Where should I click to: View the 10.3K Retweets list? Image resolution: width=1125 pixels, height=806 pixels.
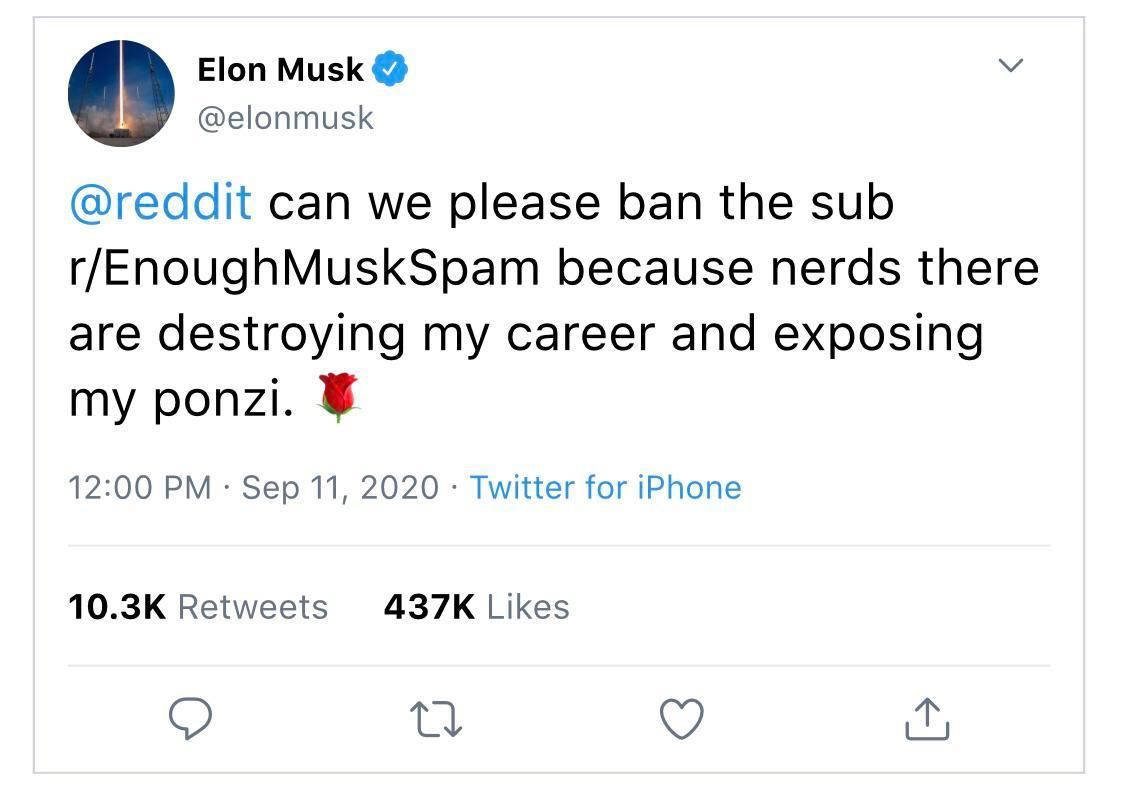pos(198,607)
